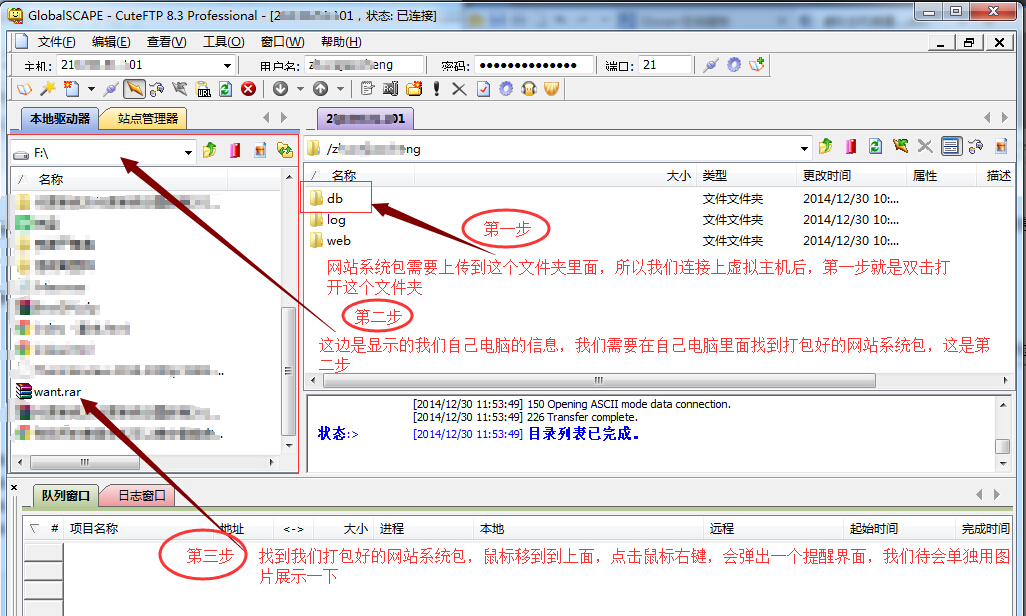
Task: Sort remote list by 更改时间 column
Action: coord(851,175)
